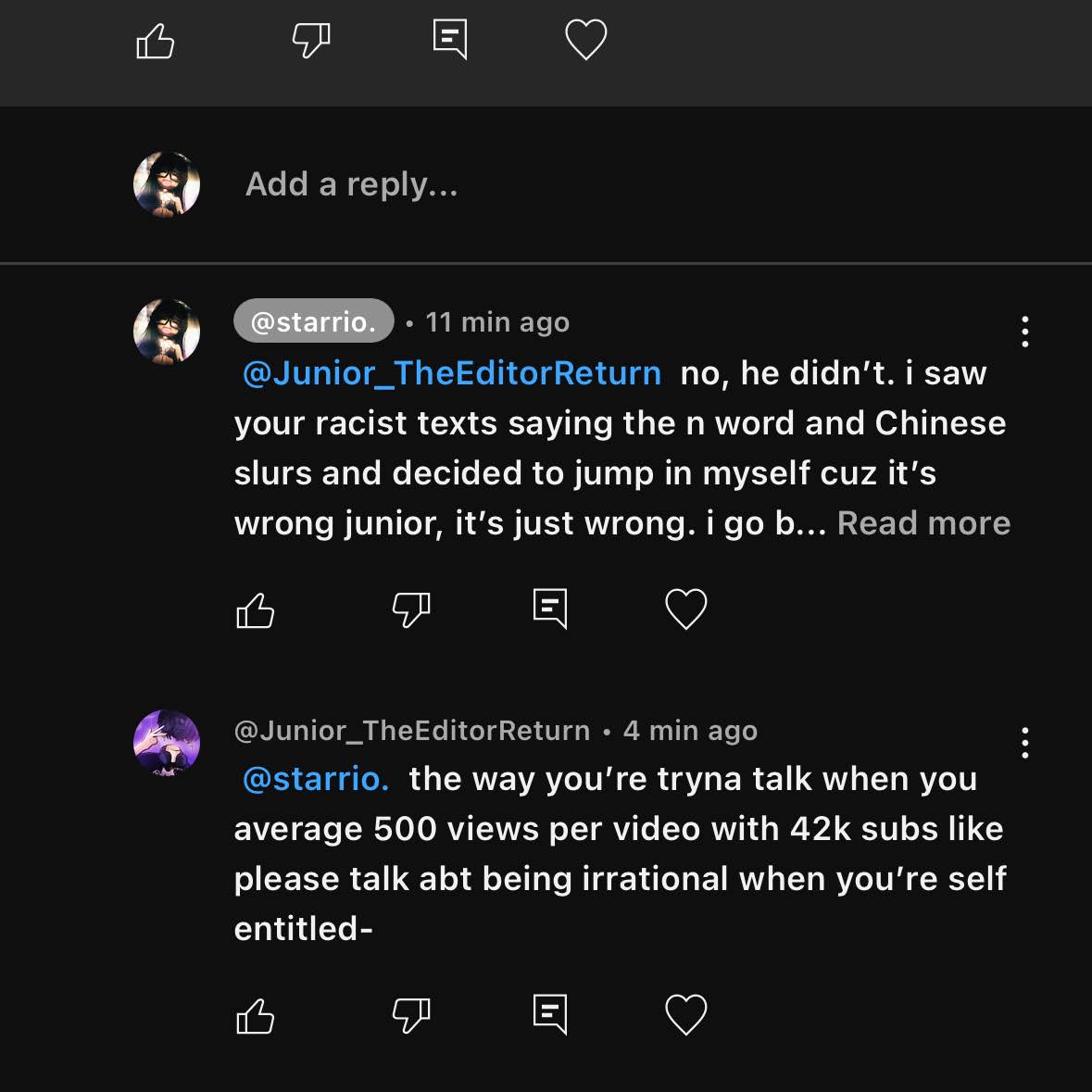Reply to starrio.'s comment via reply icon
This screenshot has width=1092, height=1092.
(x=550, y=609)
